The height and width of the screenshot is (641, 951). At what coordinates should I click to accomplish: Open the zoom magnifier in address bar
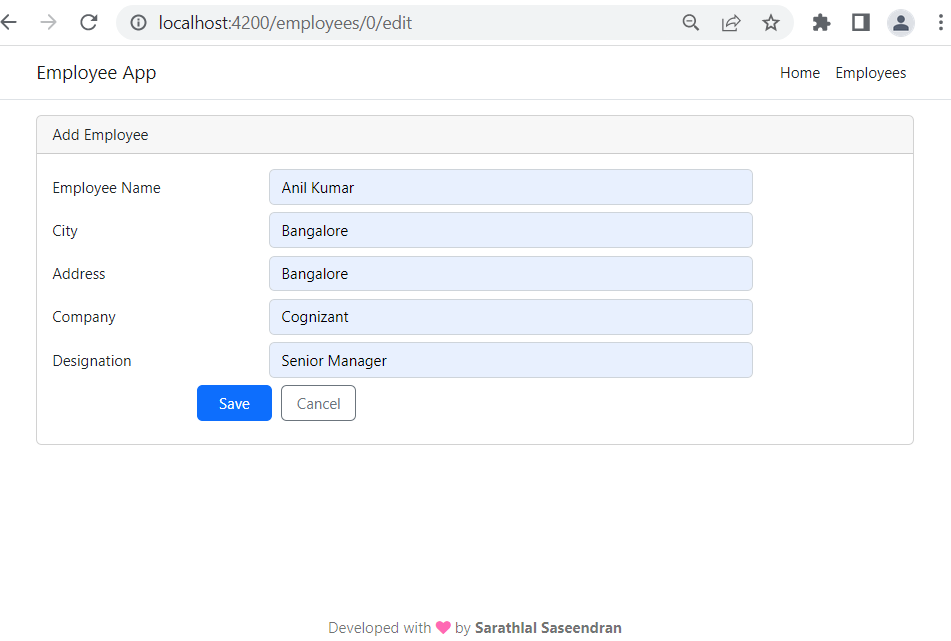click(x=690, y=23)
